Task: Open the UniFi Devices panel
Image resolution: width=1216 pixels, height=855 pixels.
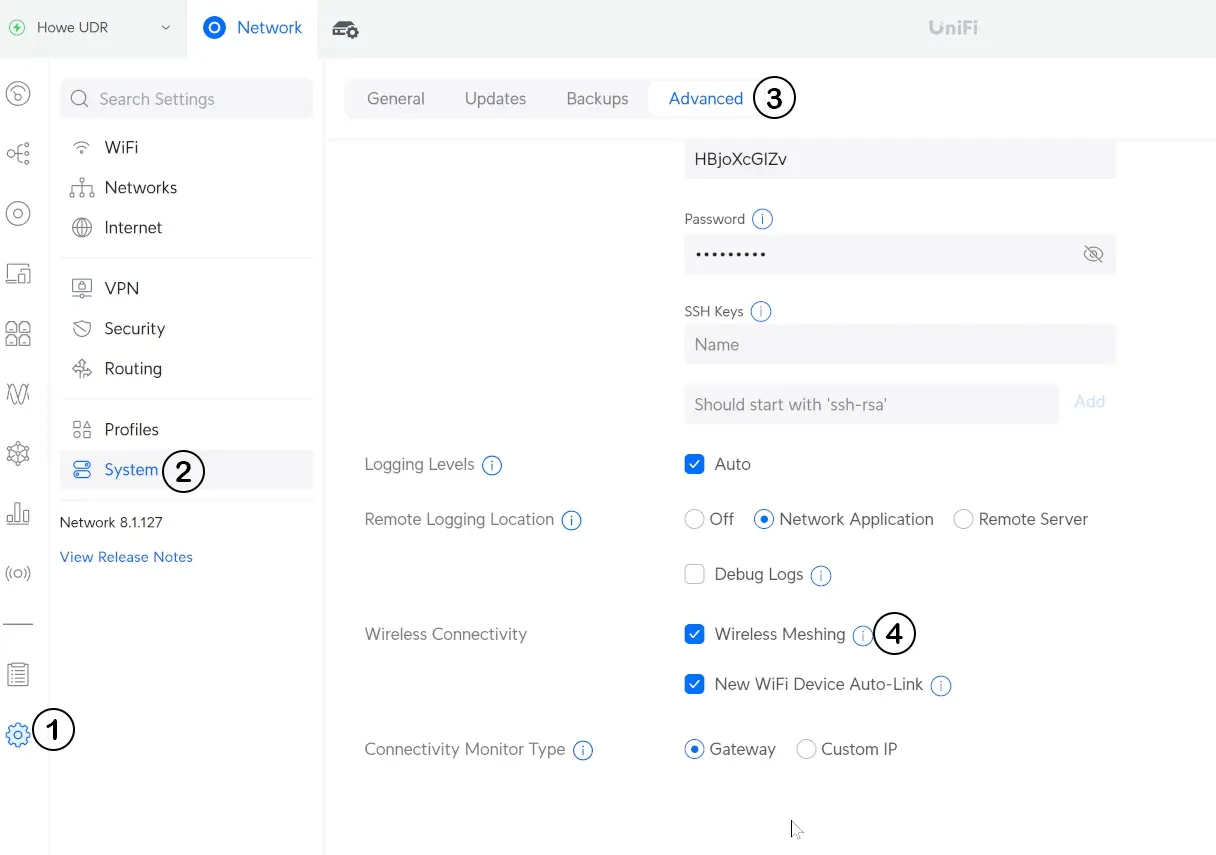Action: (18, 213)
